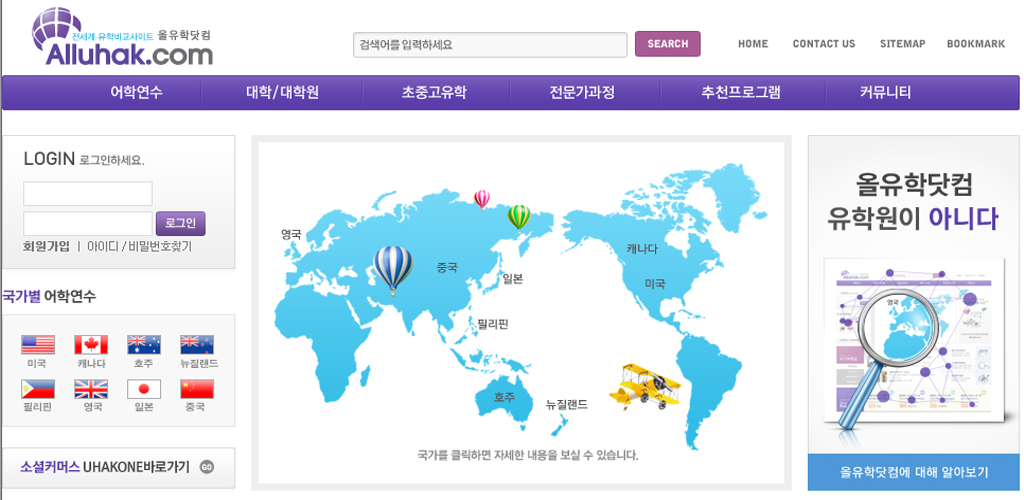The height and width of the screenshot is (500, 1024).
Task: Click the 뉴질랜드 label under the flag
Action: pyautogui.click(x=199, y=364)
